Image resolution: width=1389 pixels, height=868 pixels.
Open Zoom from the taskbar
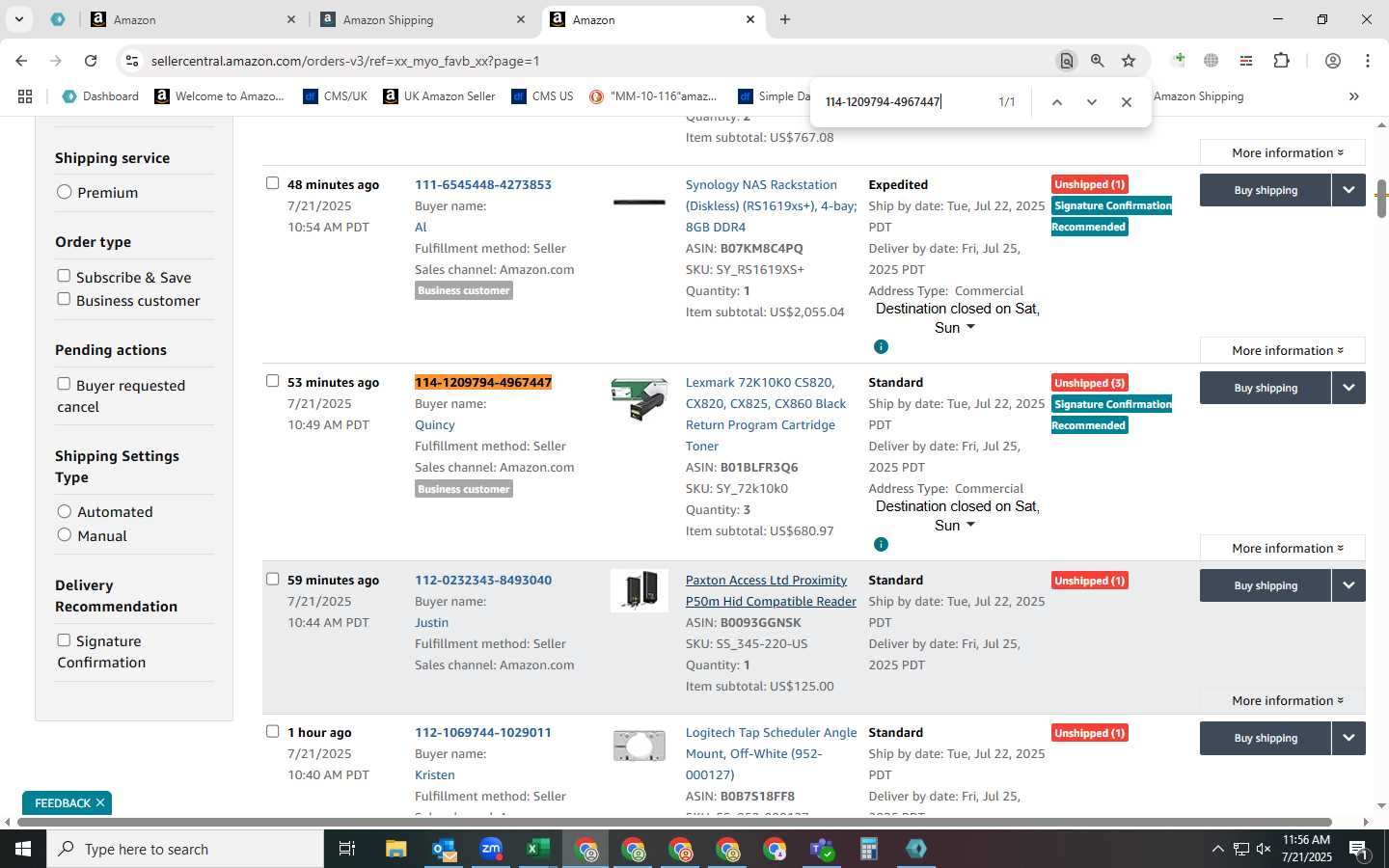pos(491,849)
